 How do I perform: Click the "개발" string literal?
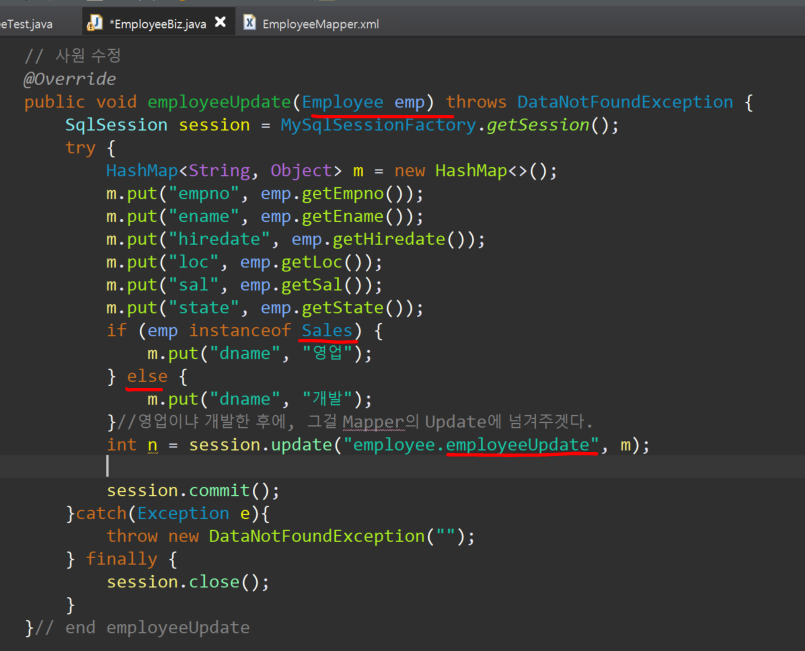pos(327,399)
